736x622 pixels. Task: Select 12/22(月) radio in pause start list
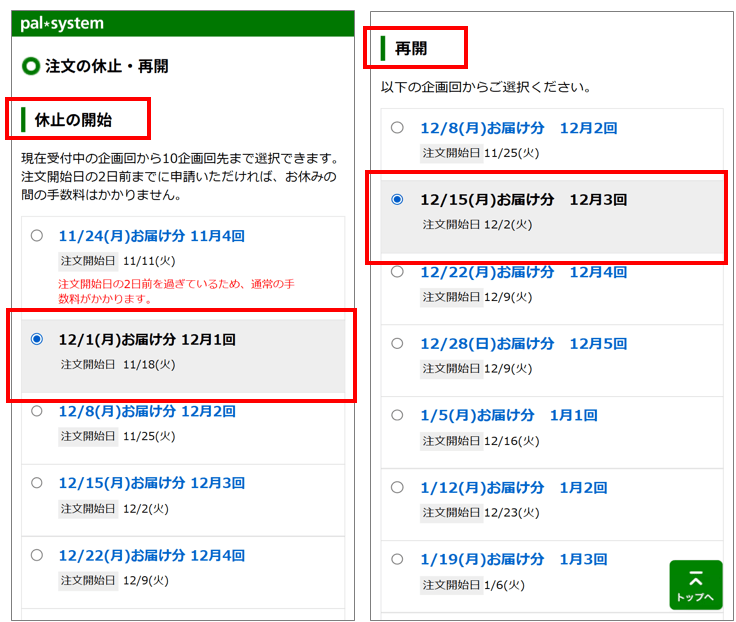[37, 555]
